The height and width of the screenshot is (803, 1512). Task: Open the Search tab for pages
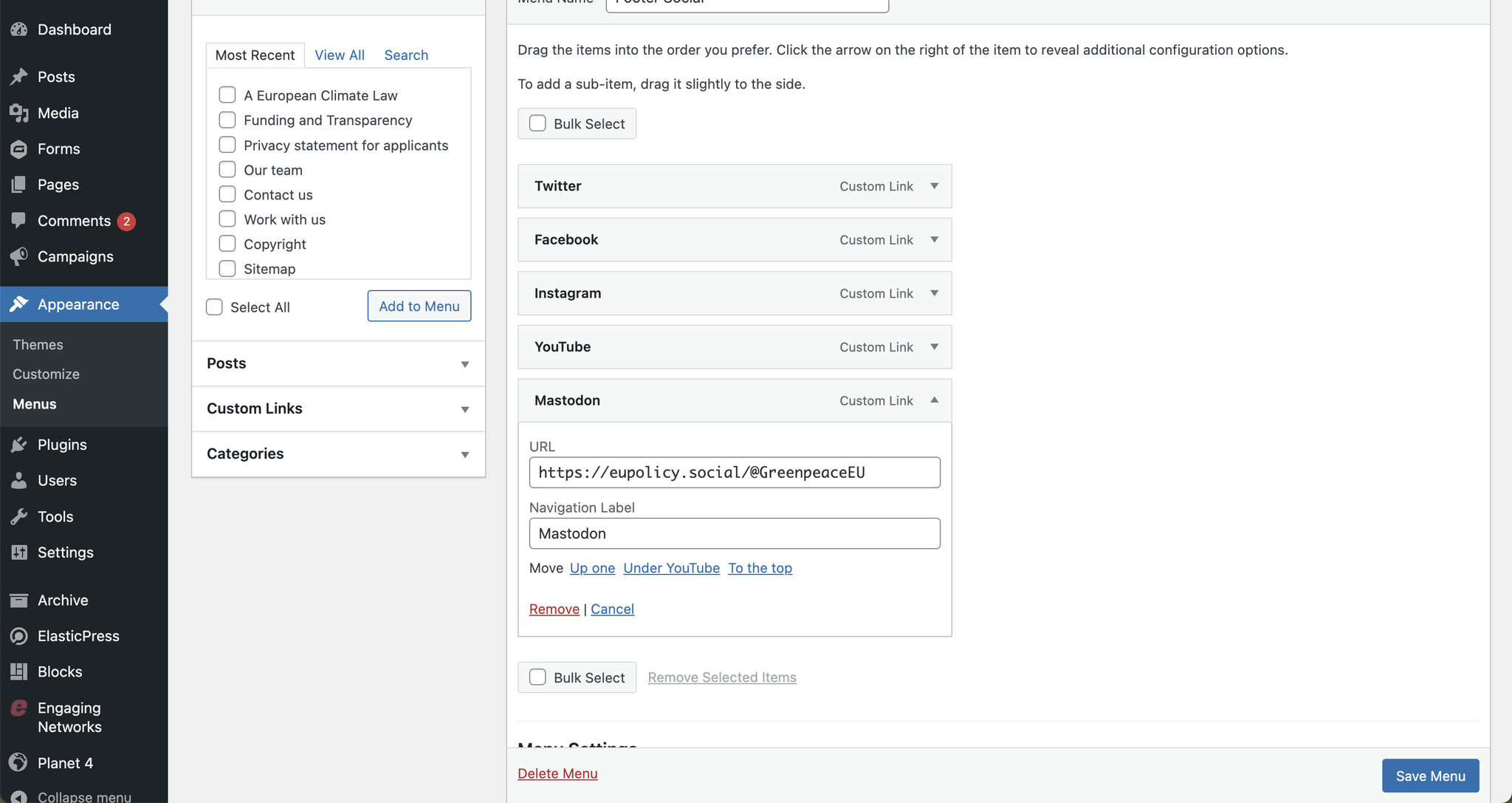click(x=406, y=55)
